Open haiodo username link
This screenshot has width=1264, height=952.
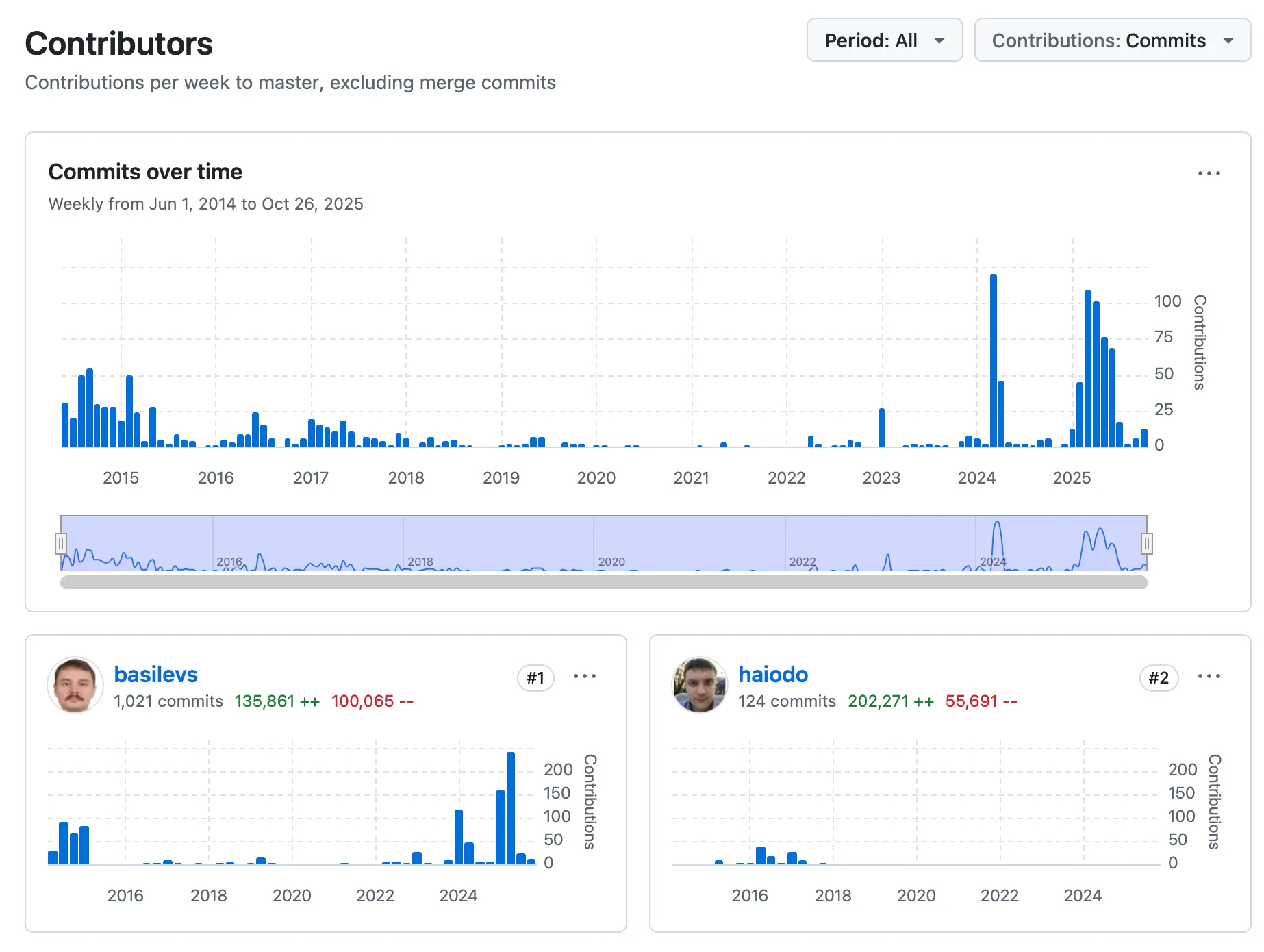pyautogui.click(x=773, y=675)
